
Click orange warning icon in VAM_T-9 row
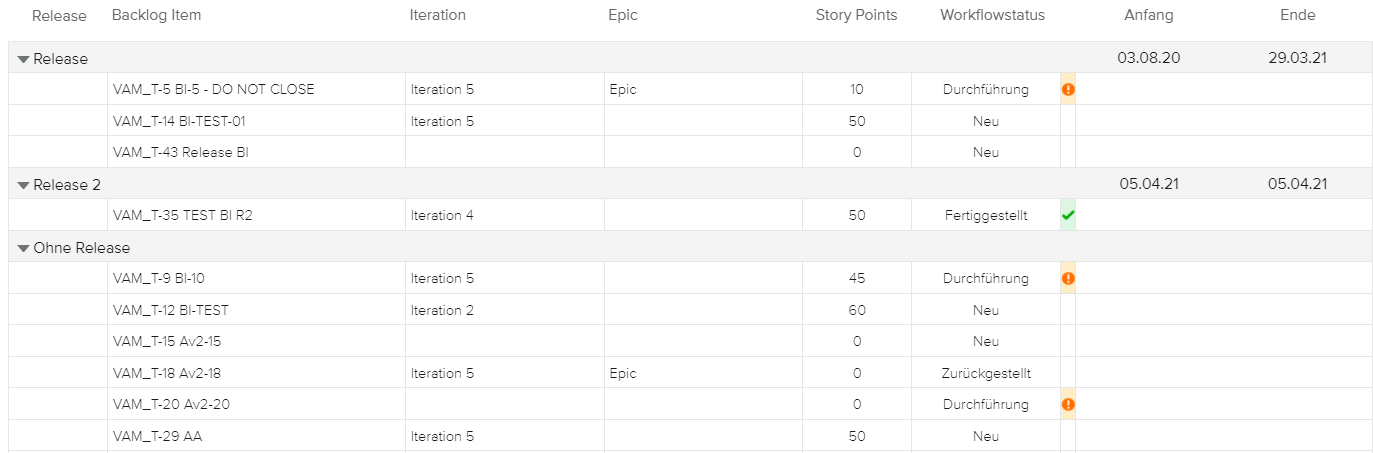tap(1068, 279)
